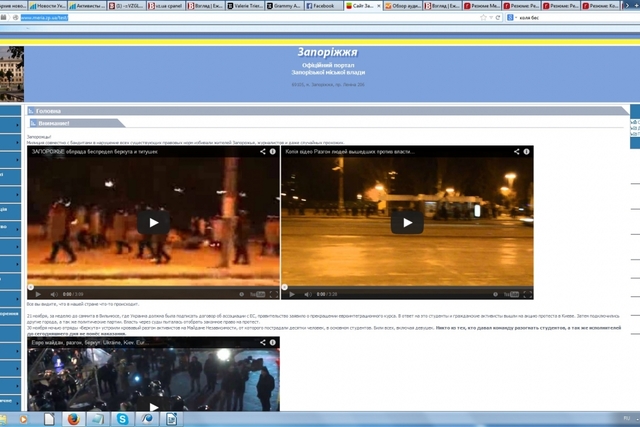The height and width of the screenshot is (427, 640).
Task: Open Skype from the taskbar
Action: pyautogui.click(x=122, y=419)
